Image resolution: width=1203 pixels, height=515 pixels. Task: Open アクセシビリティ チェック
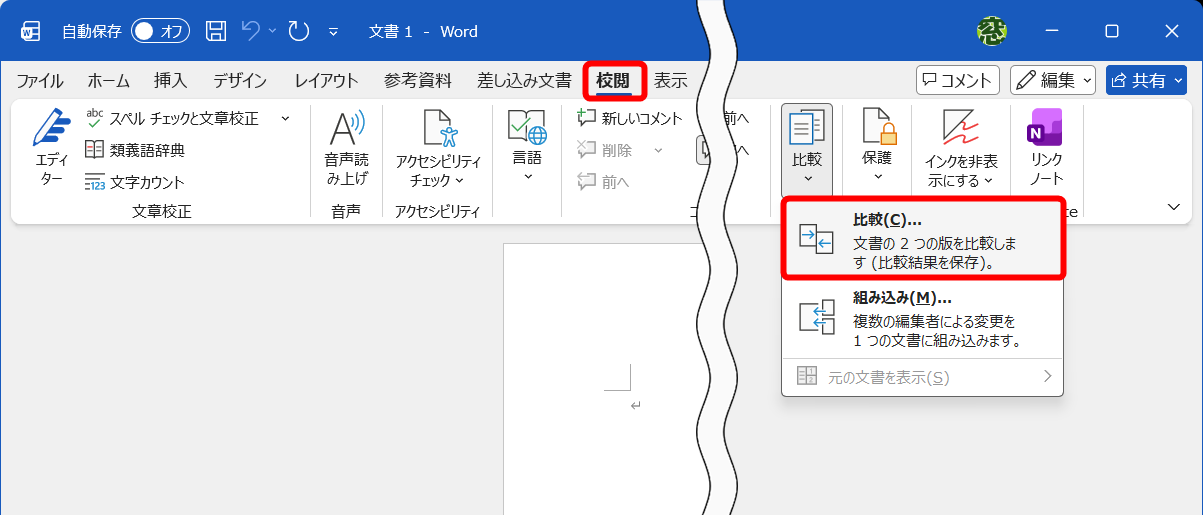438,148
